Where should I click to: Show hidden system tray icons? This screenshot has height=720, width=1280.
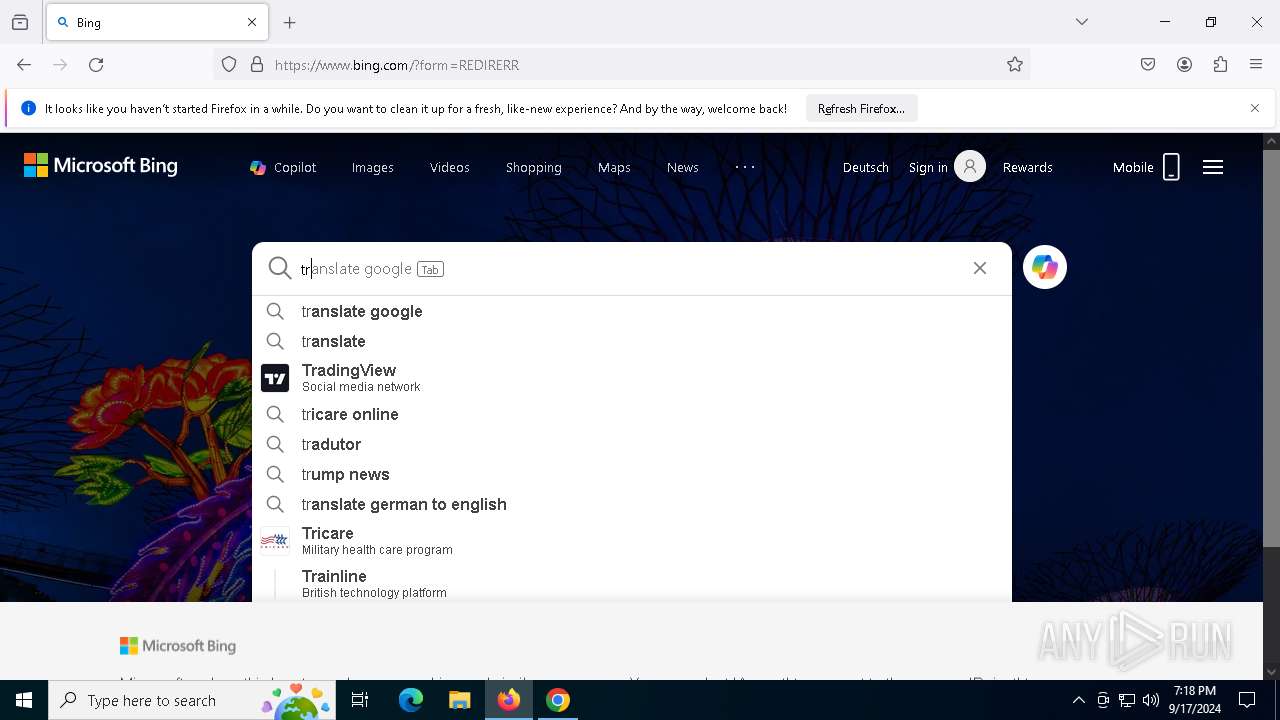1078,700
